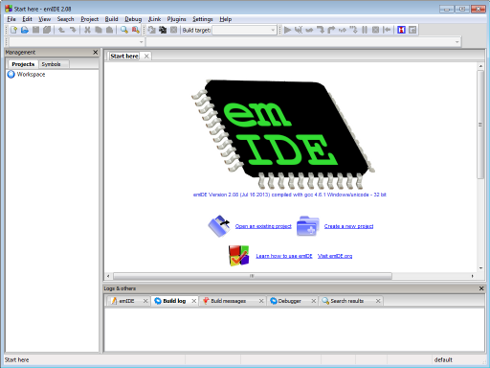Switch to the Projects tab

click(x=23, y=64)
